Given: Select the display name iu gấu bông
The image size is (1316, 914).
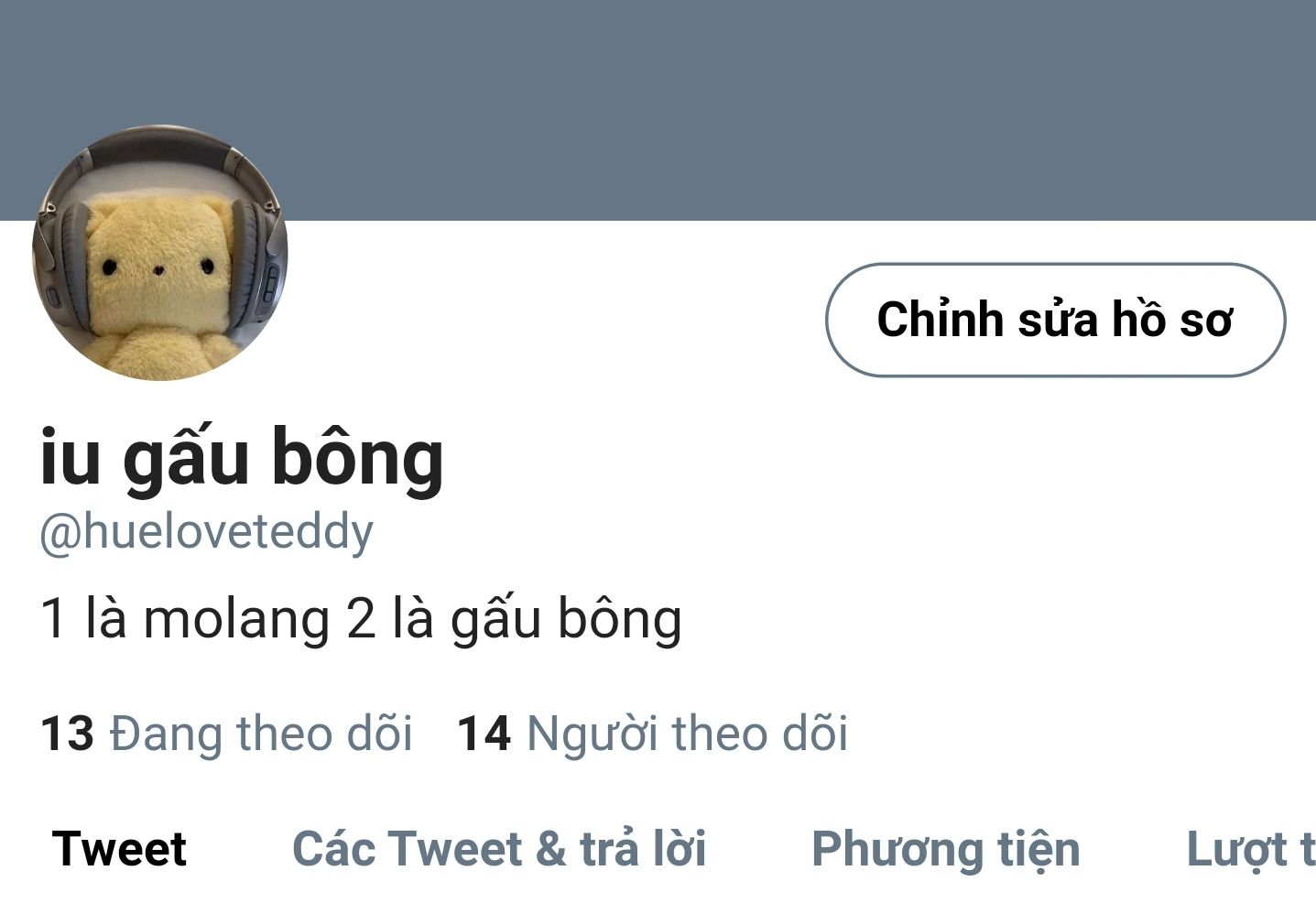Looking at the screenshot, I should 242,456.
